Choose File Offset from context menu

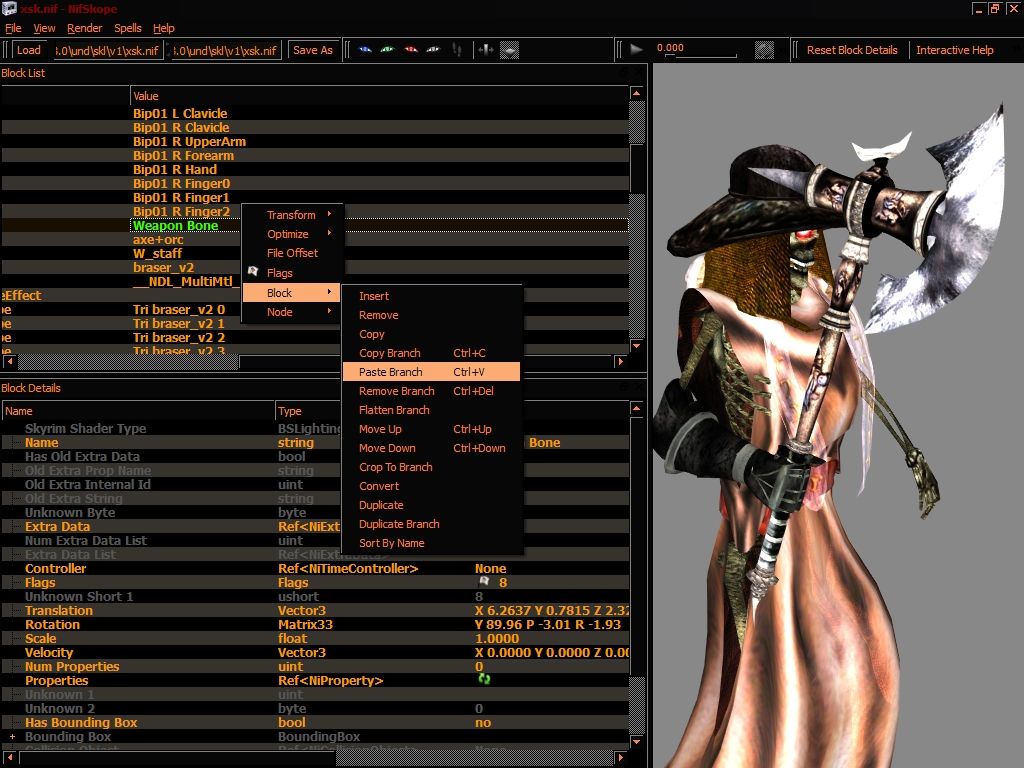pos(293,253)
